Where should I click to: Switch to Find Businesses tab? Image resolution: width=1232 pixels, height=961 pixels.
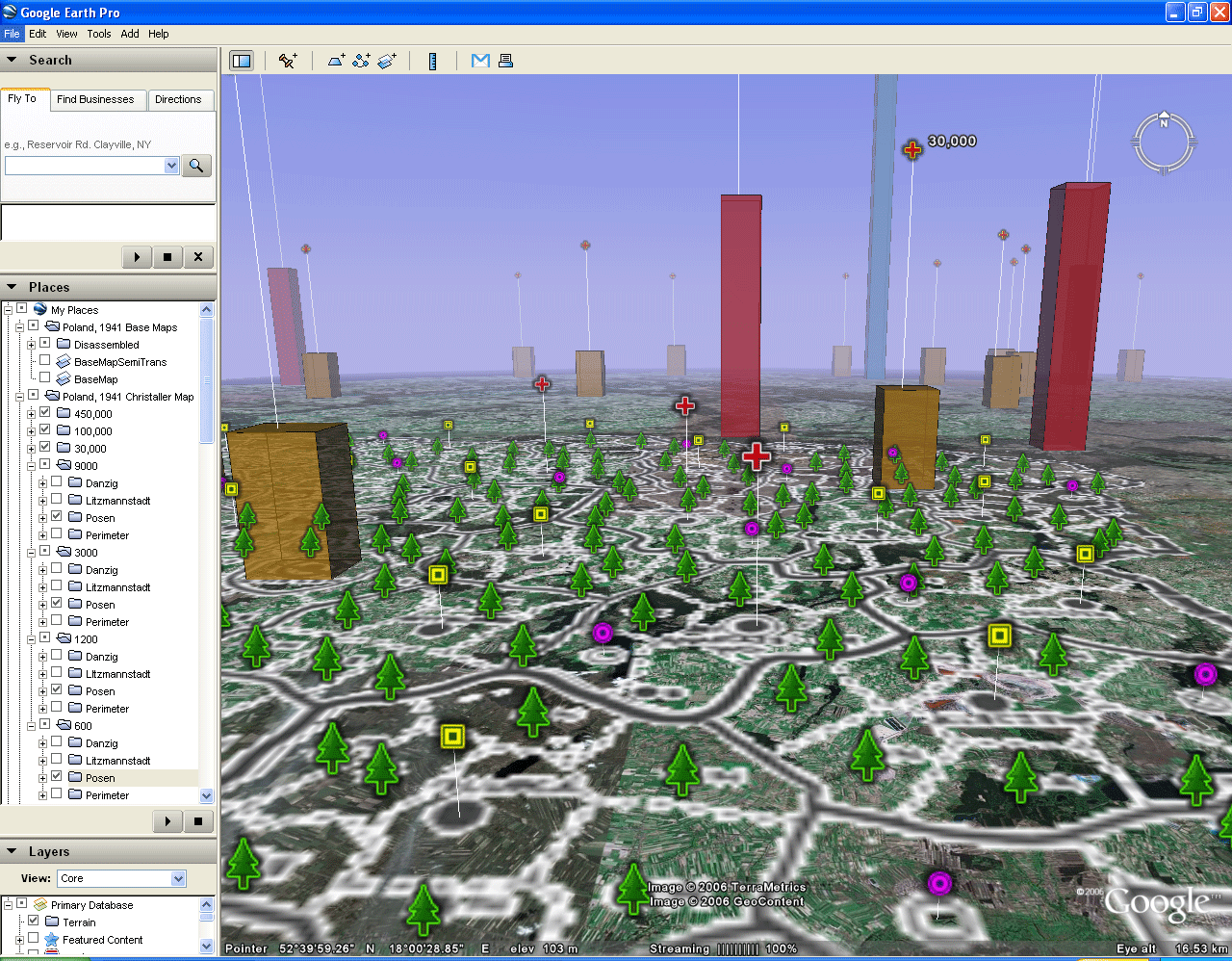pyautogui.click(x=95, y=99)
